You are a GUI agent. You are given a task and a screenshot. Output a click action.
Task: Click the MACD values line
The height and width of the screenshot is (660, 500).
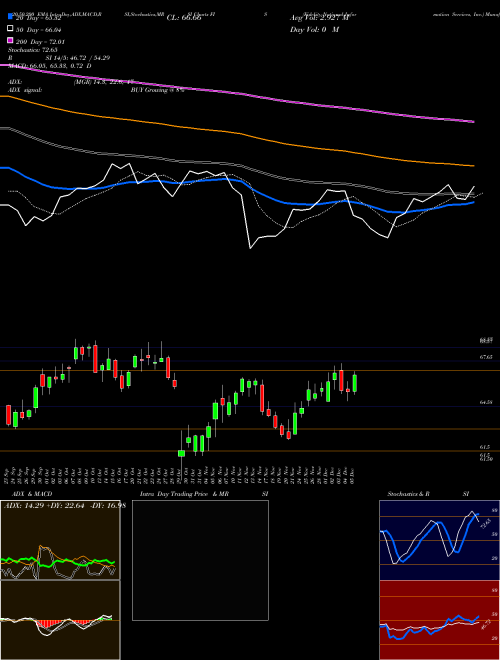[x=50, y=66]
